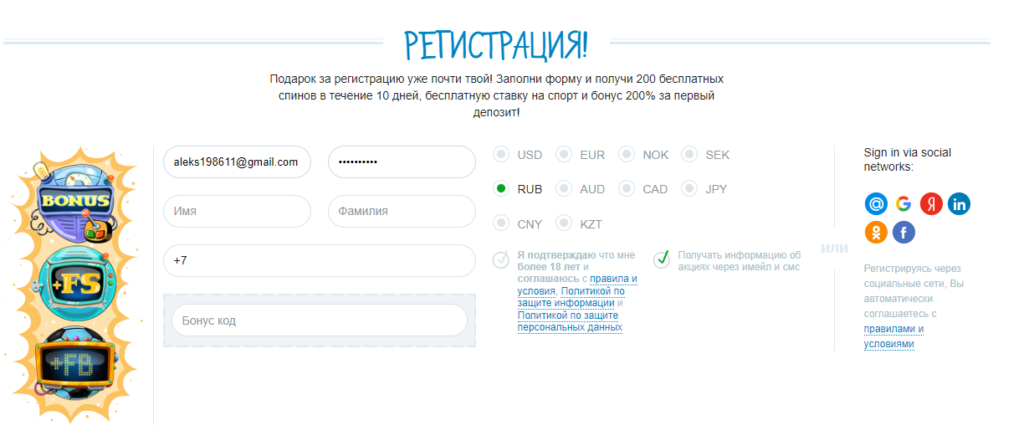Click 'Sign in via social networks:' text
The width and height of the screenshot is (1024, 441).
coord(908,159)
